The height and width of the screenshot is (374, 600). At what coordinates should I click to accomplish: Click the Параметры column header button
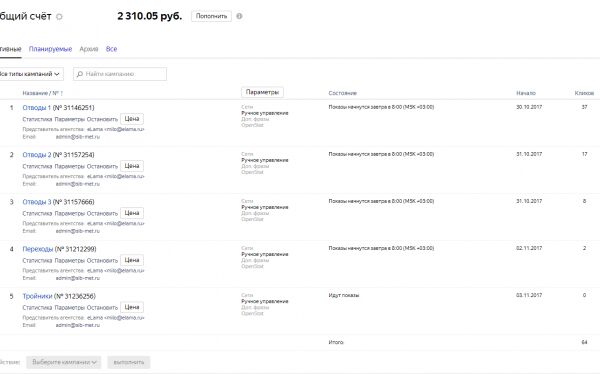262,92
